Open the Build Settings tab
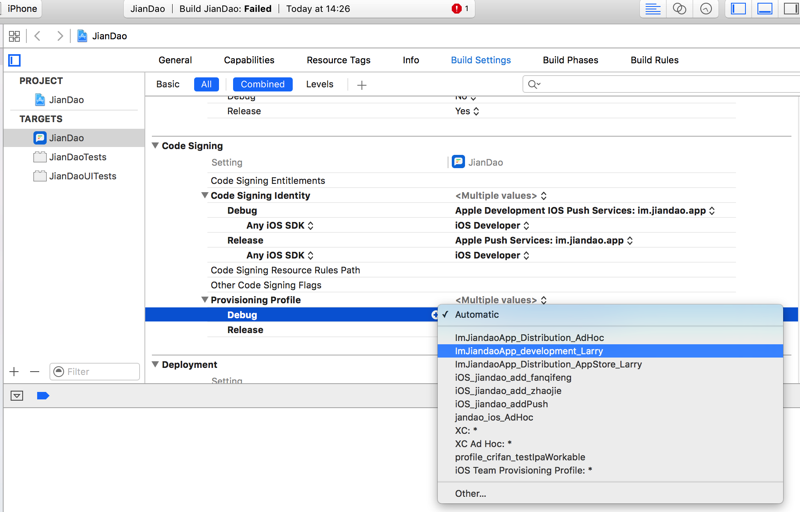 tap(481, 60)
